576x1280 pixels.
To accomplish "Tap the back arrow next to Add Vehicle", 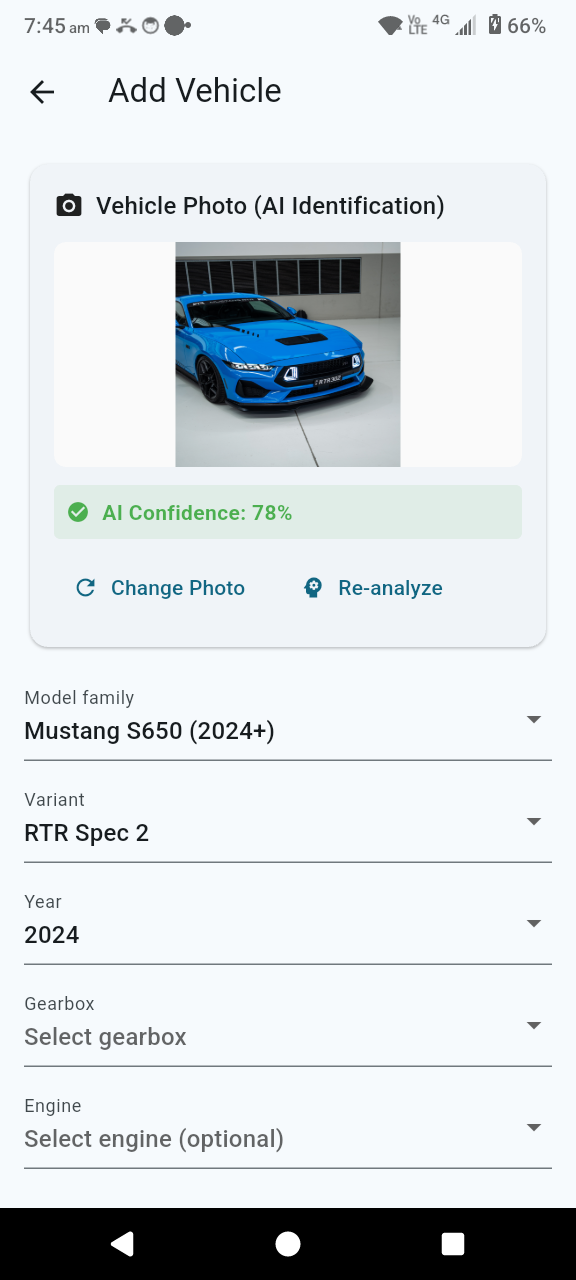I will (x=40, y=92).
